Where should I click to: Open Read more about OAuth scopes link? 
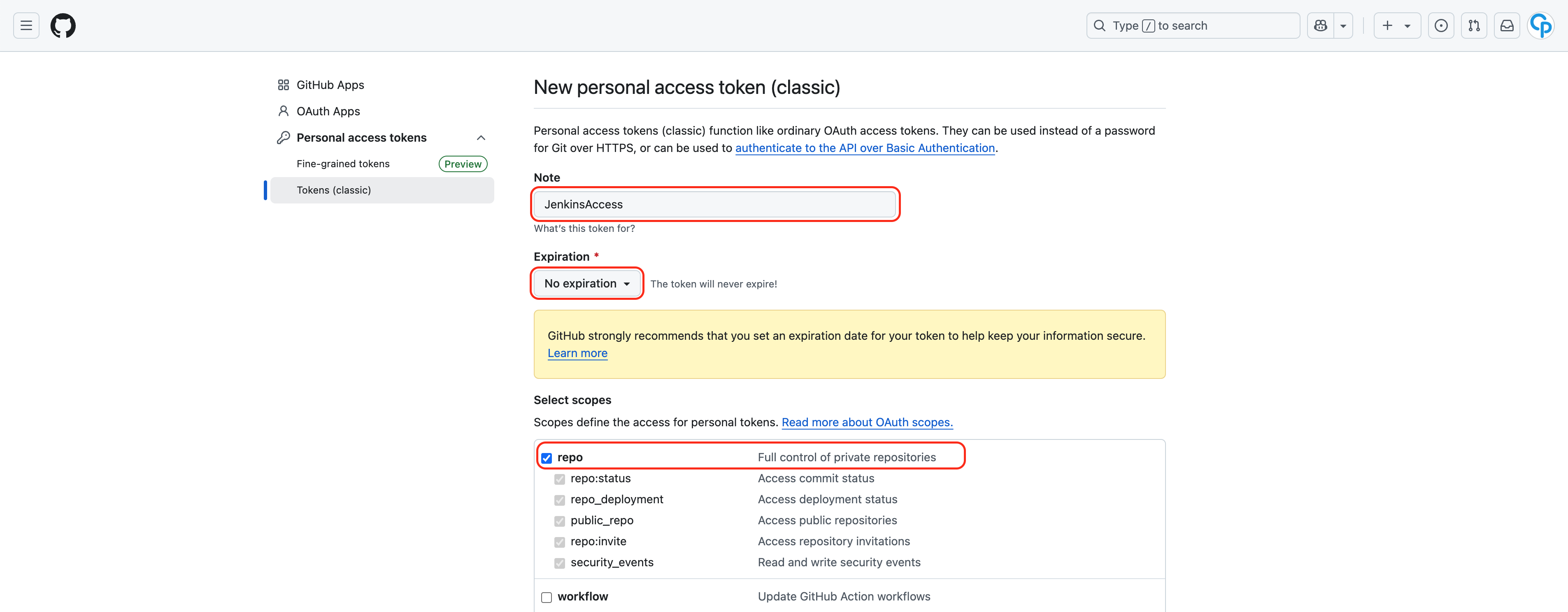(867, 423)
